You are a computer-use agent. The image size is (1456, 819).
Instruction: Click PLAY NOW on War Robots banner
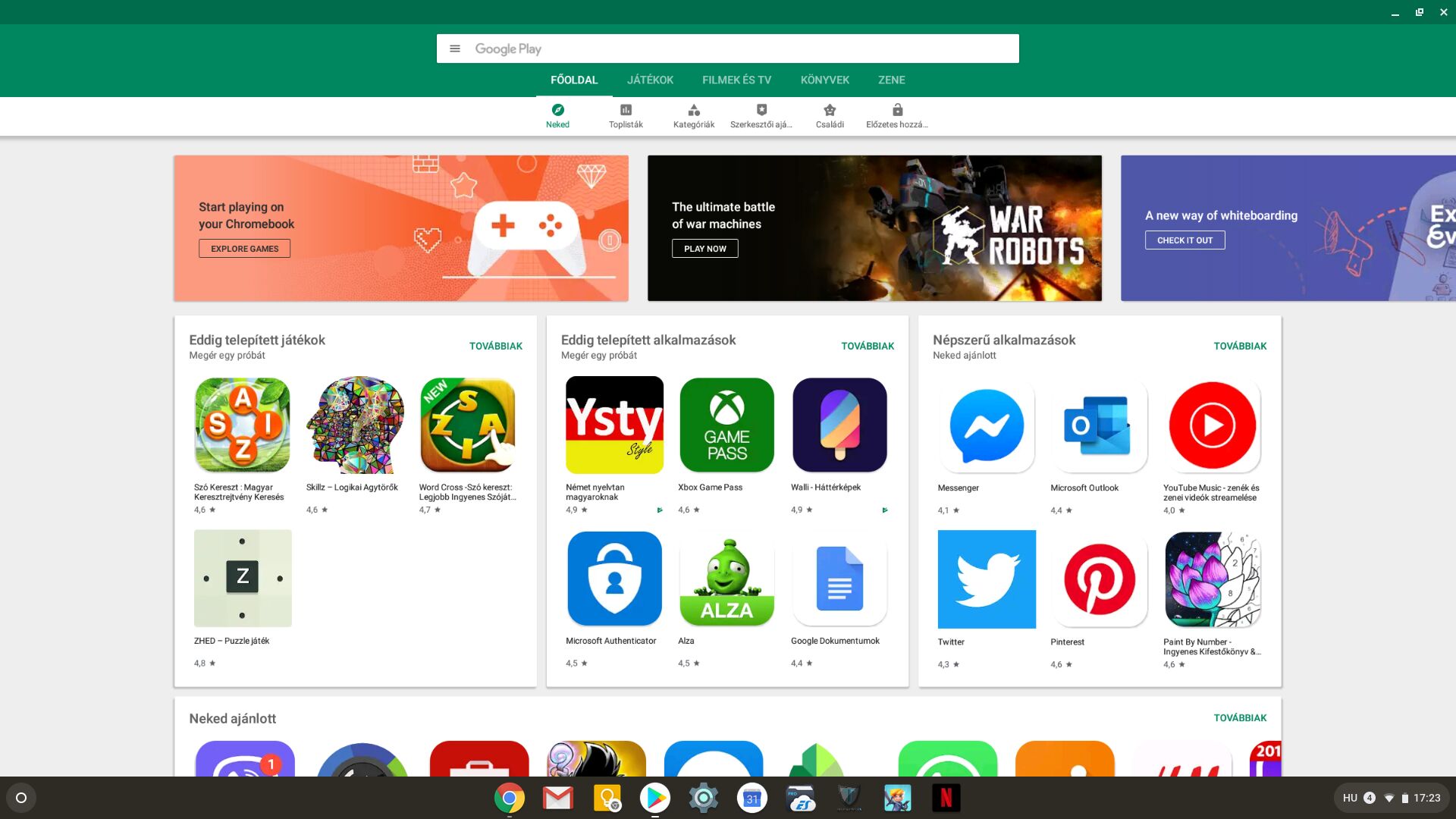704,249
